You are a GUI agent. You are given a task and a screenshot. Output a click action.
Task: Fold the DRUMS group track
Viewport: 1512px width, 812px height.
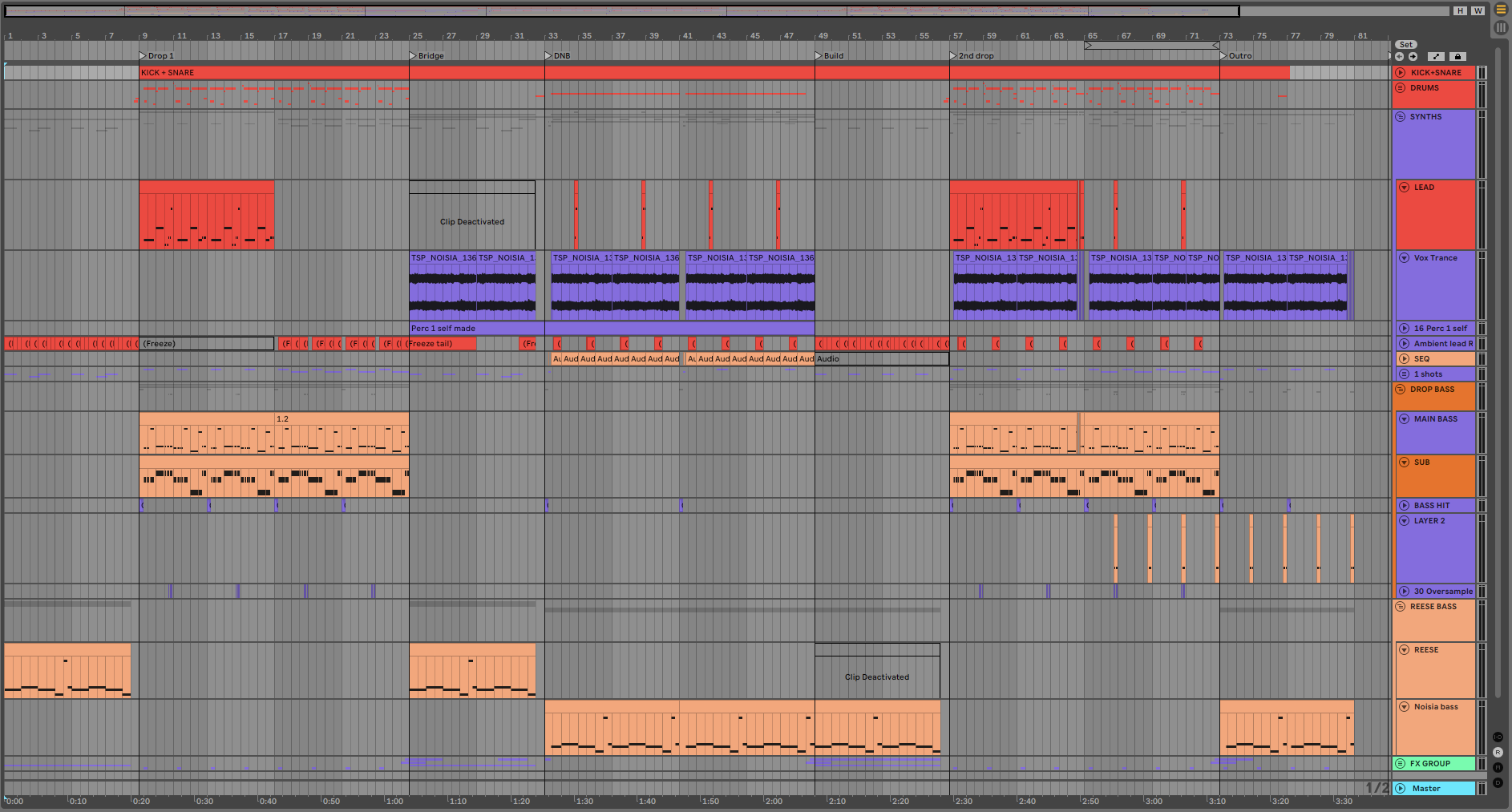1400,87
